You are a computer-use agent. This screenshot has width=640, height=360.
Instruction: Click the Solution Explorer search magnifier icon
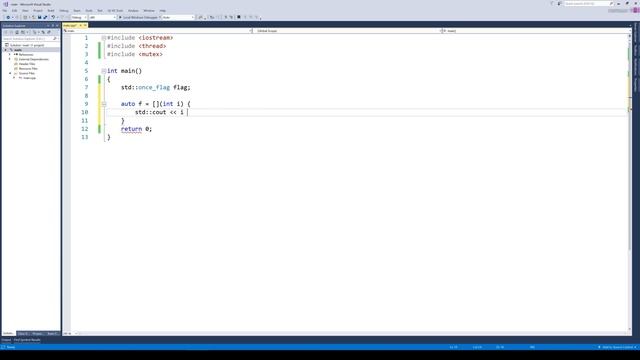55,38
